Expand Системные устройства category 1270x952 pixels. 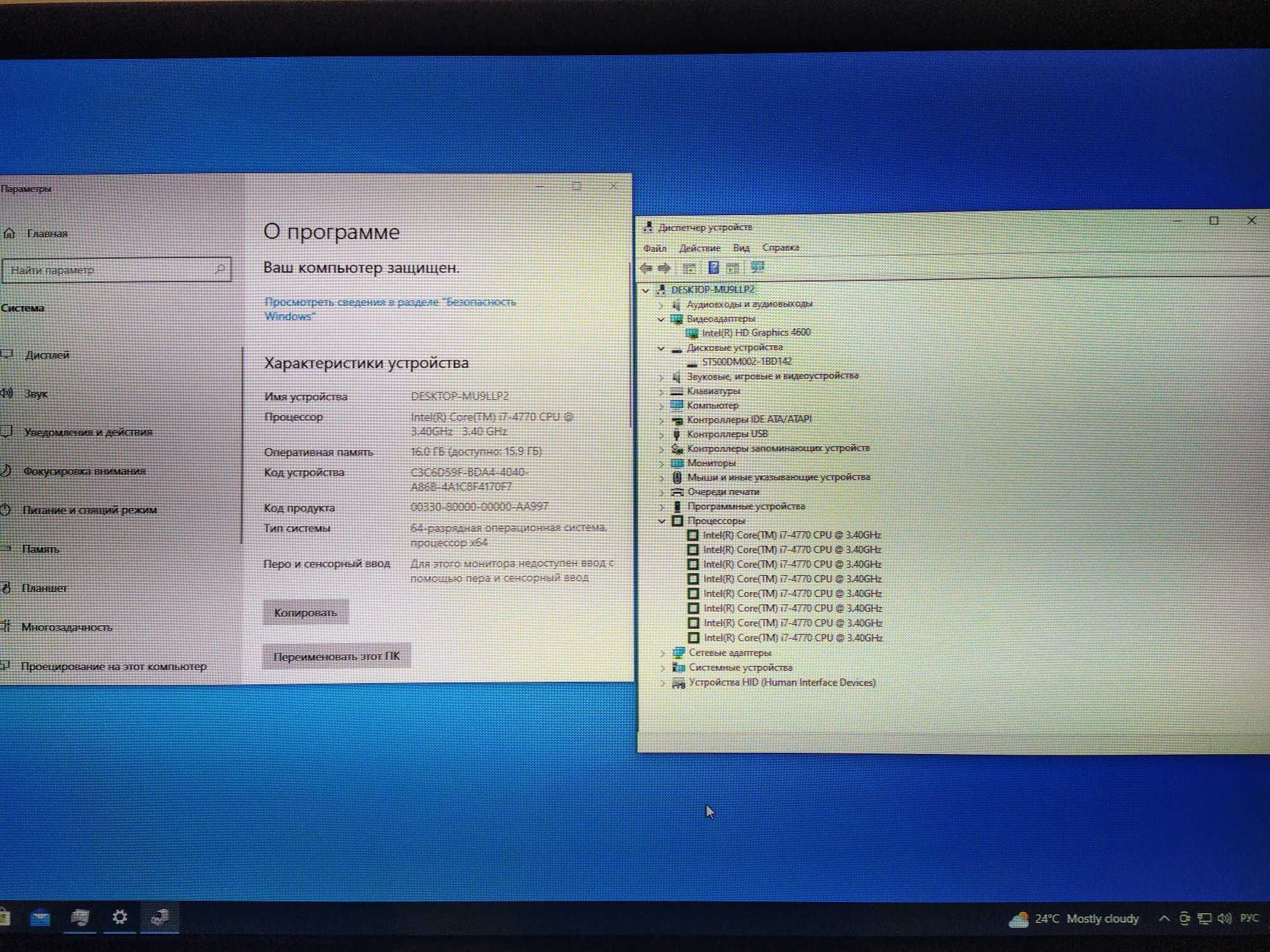click(662, 668)
